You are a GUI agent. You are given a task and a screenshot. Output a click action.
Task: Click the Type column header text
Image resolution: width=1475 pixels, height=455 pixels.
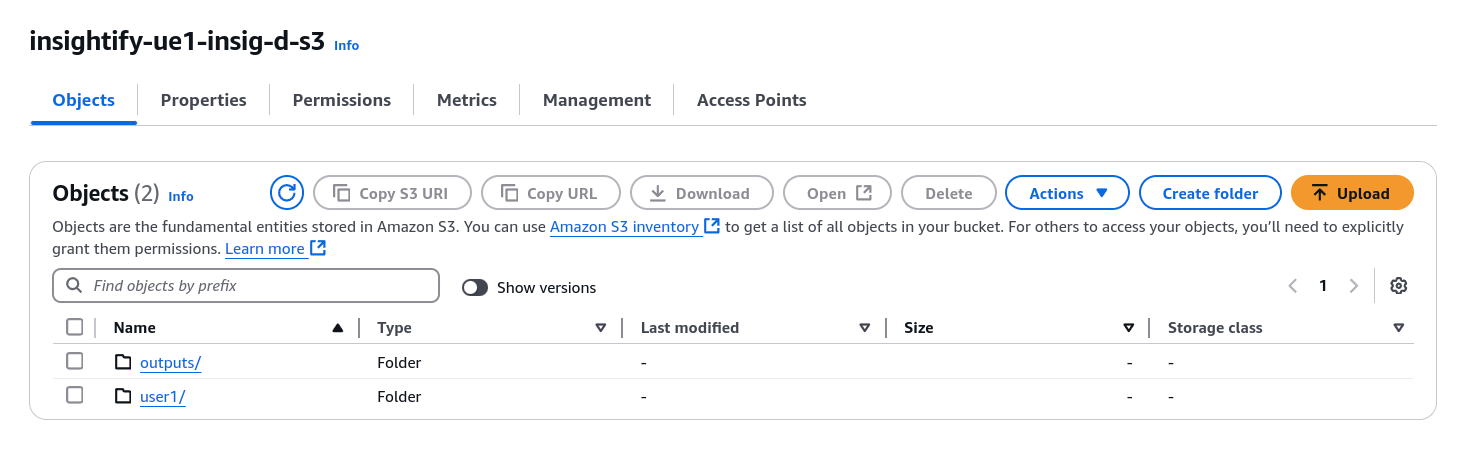(394, 328)
